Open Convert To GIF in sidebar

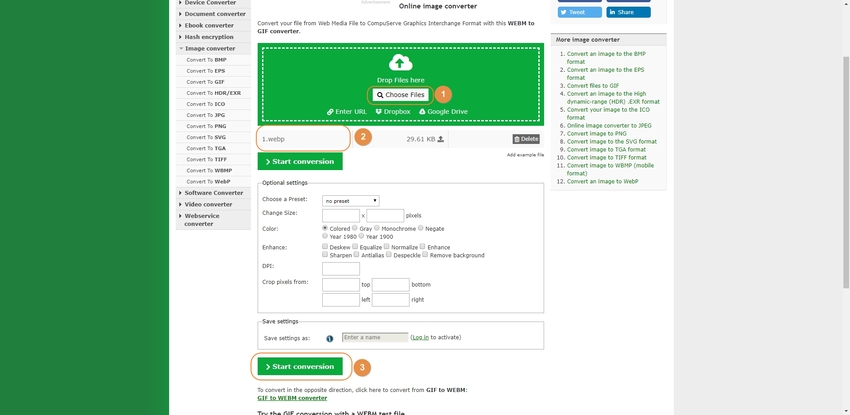205,82
